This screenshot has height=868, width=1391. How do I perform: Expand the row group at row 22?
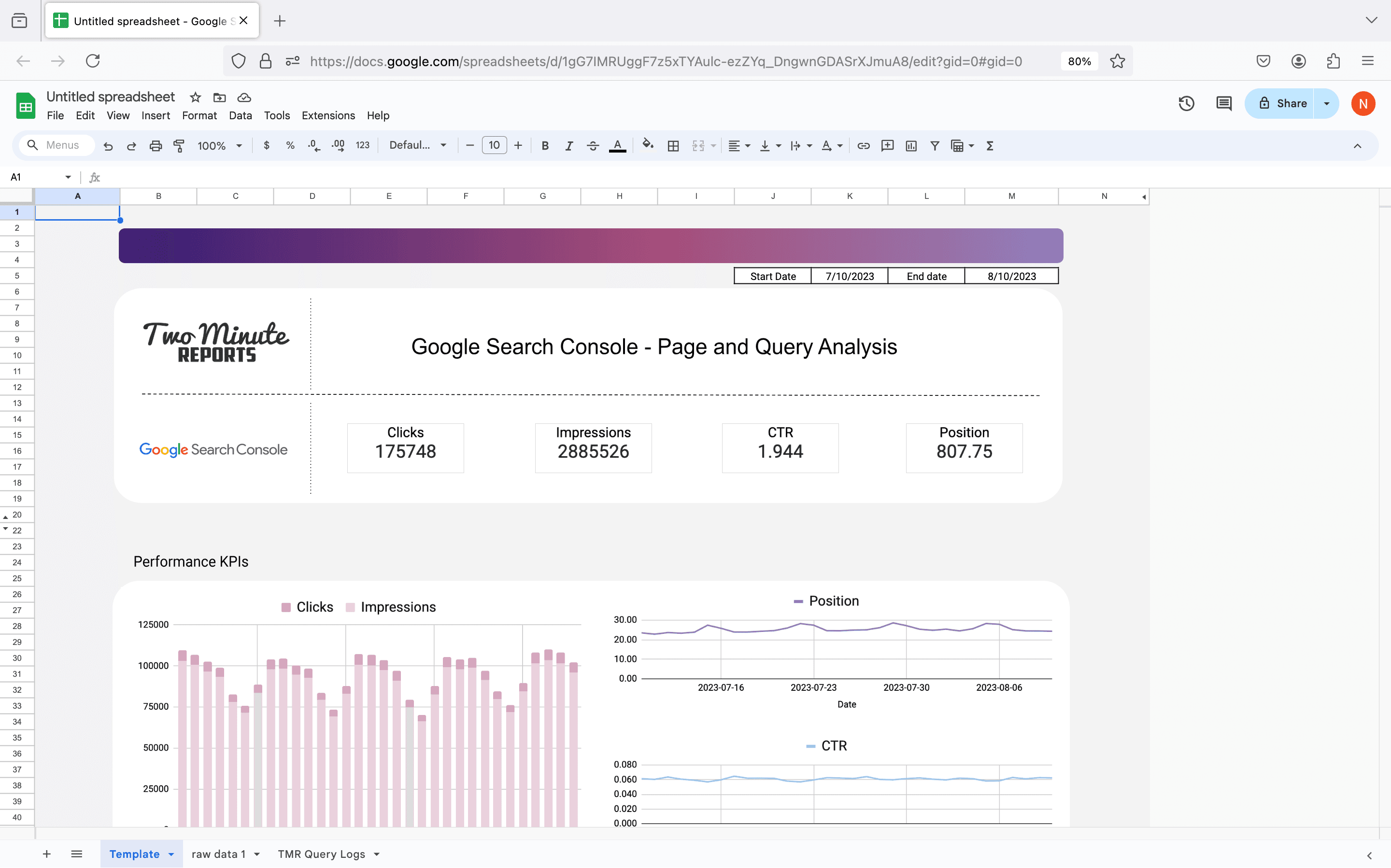pyautogui.click(x=6, y=529)
